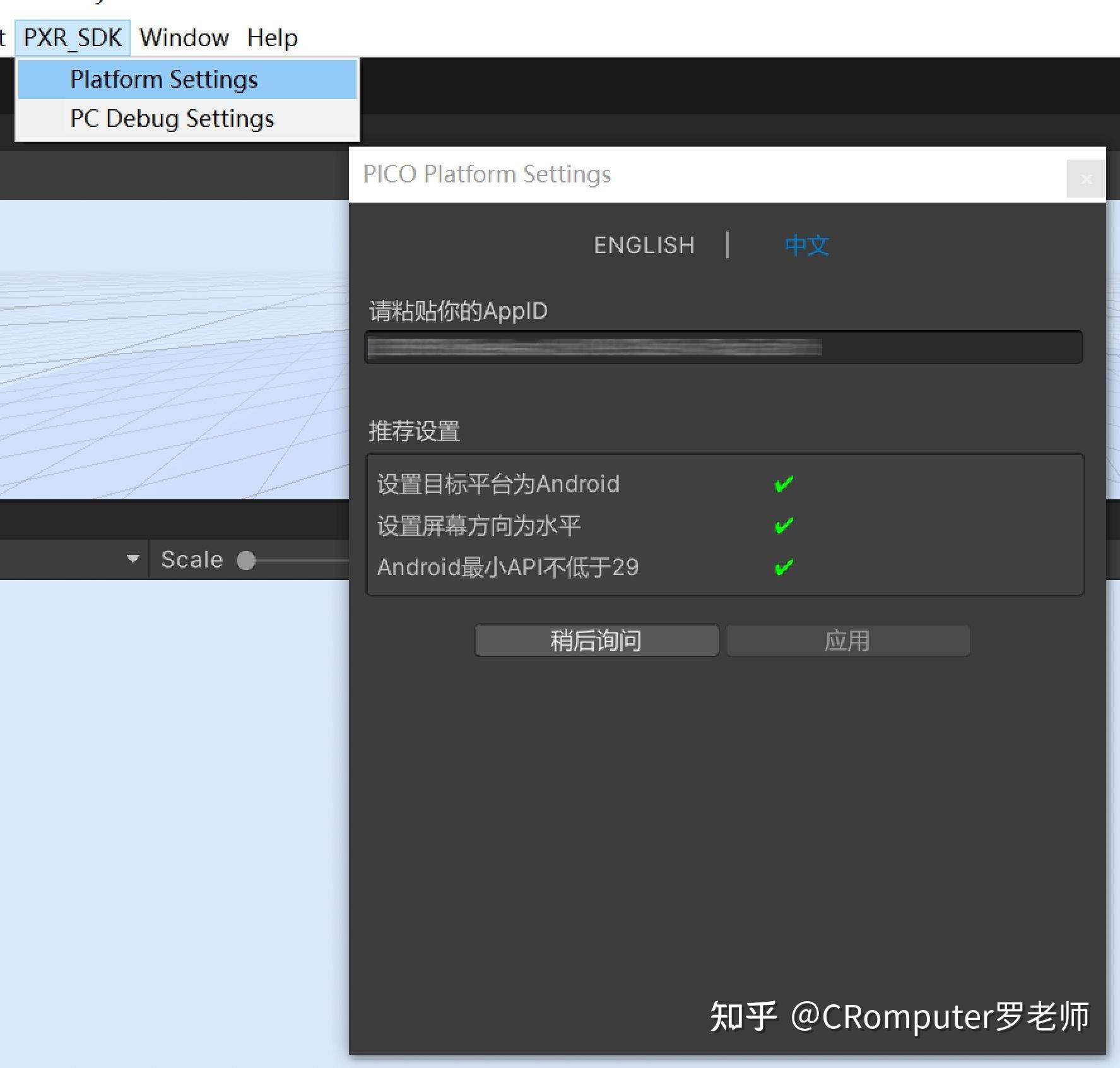Screen dimensions: 1120x1068
Task: Click the green check for 设置目标平台为Android
Action: click(x=784, y=484)
